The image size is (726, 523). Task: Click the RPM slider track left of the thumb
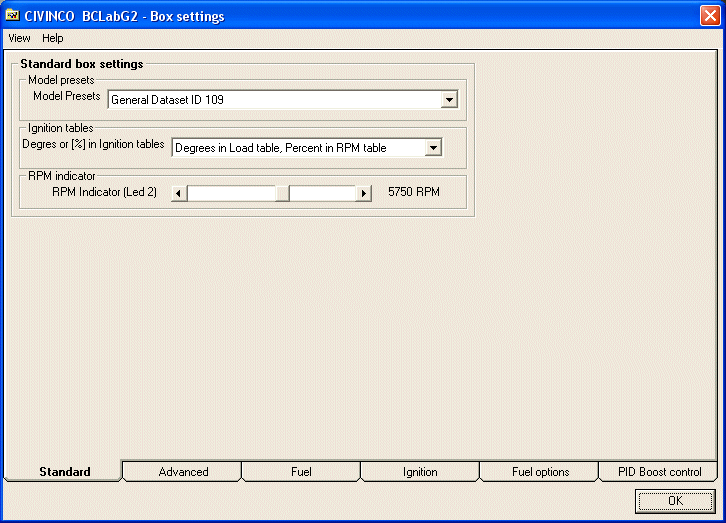click(231, 193)
